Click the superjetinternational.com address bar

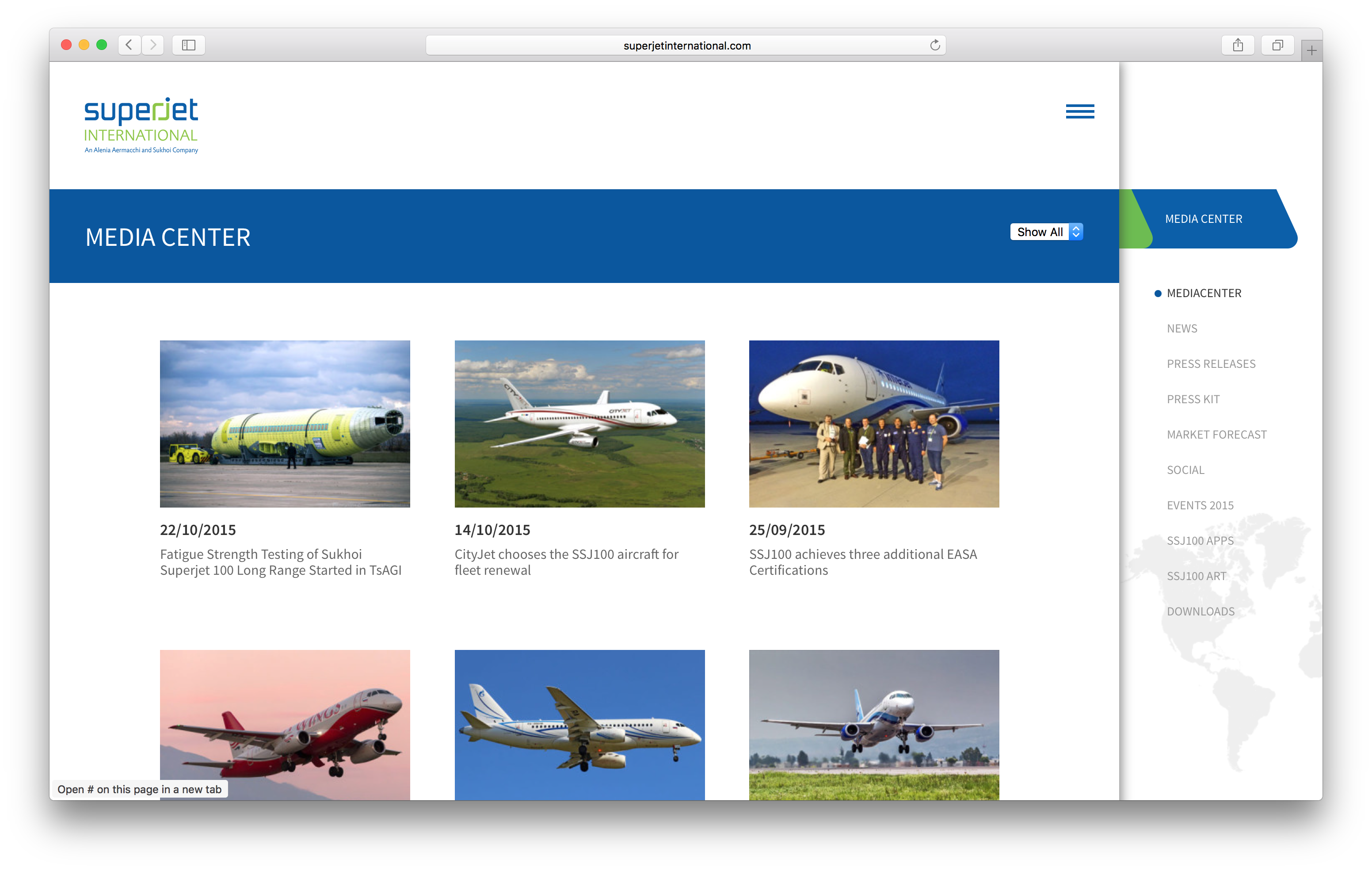coord(686,46)
